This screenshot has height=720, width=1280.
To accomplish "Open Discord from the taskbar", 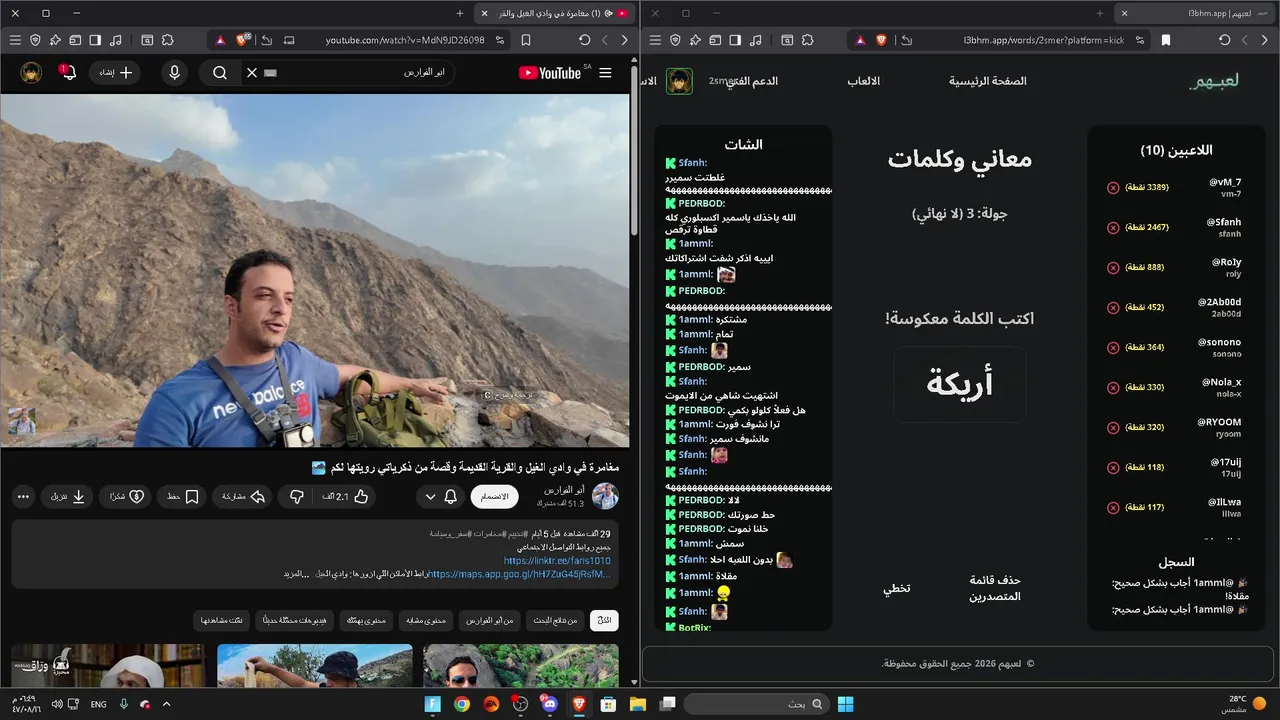I will 549,704.
